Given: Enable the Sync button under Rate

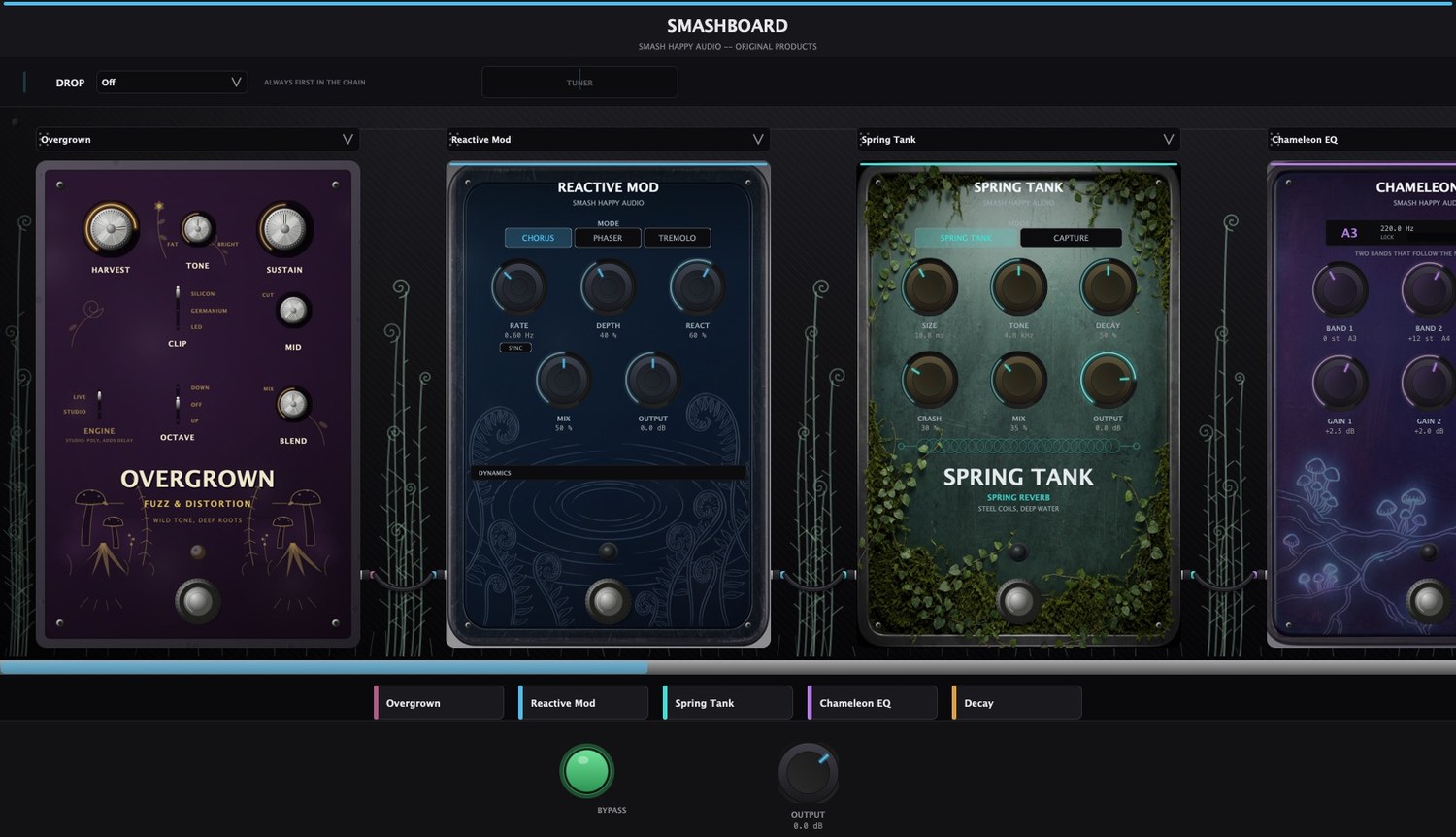Looking at the screenshot, I should (515, 347).
